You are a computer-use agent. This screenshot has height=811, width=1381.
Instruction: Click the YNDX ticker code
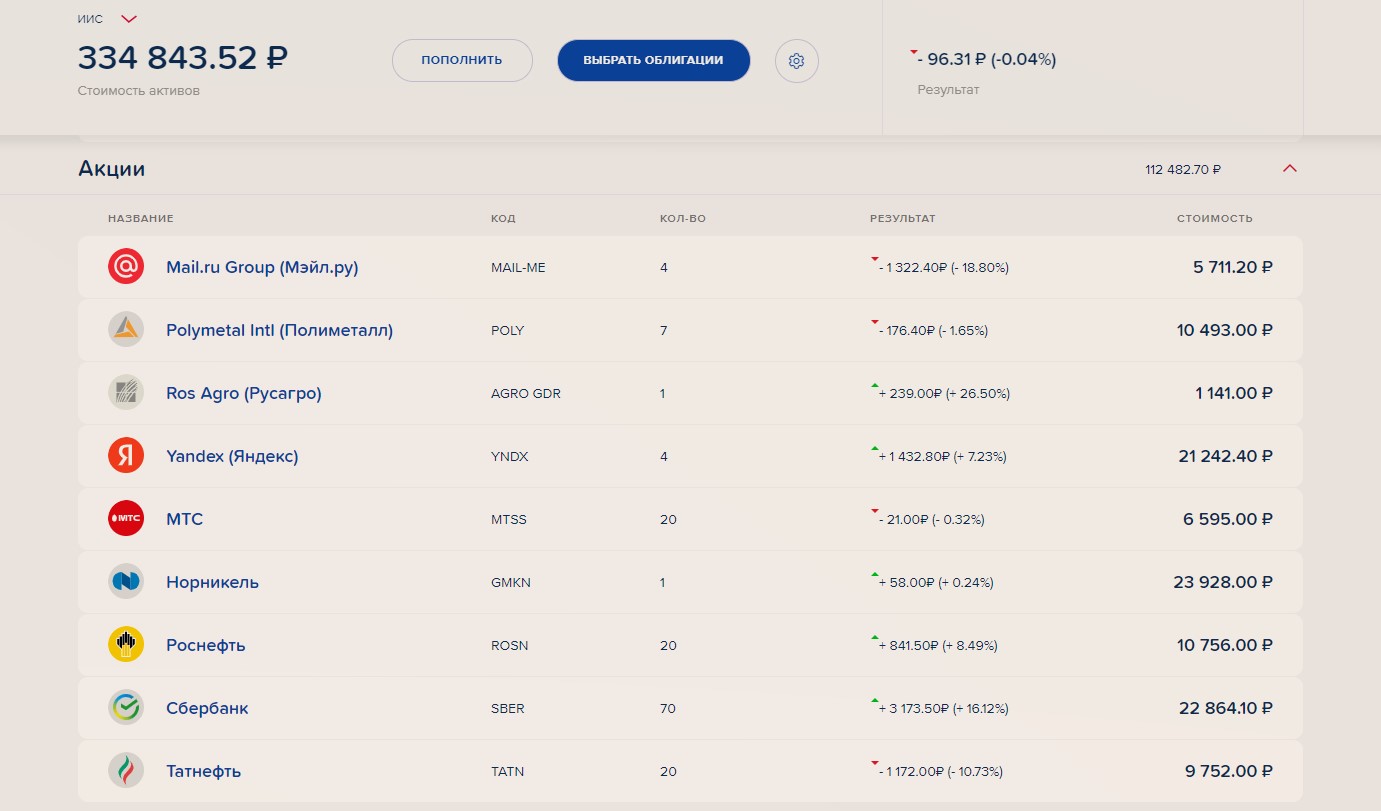click(x=509, y=457)
